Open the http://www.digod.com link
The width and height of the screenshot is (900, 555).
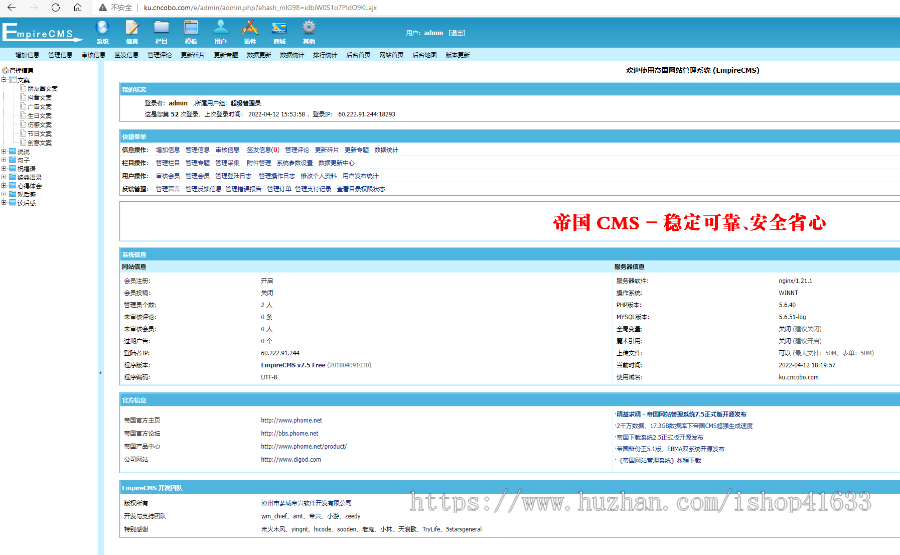290,460
